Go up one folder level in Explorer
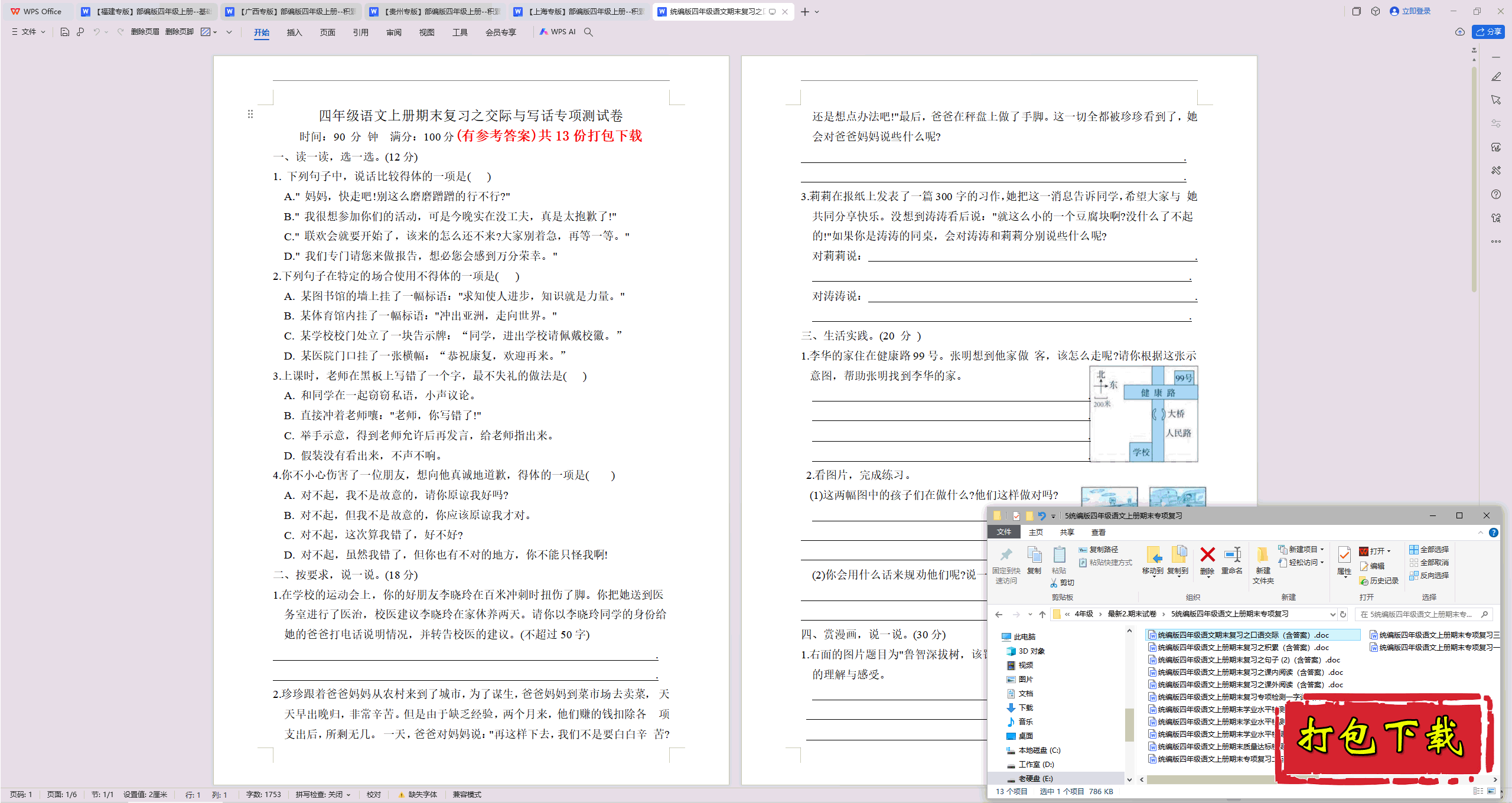 pos(1042,615)
